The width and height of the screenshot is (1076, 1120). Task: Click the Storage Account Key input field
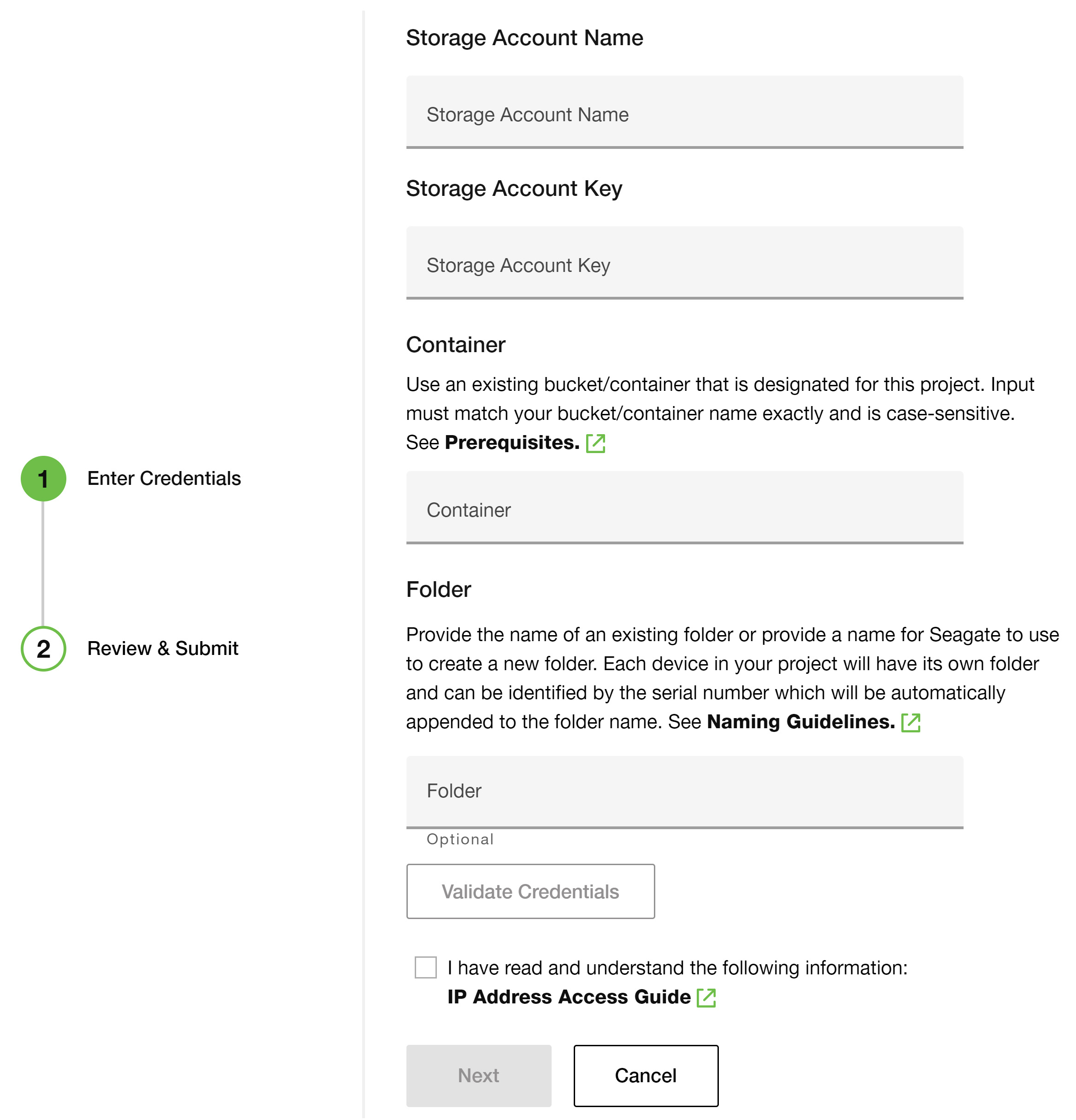coord(684,264)
